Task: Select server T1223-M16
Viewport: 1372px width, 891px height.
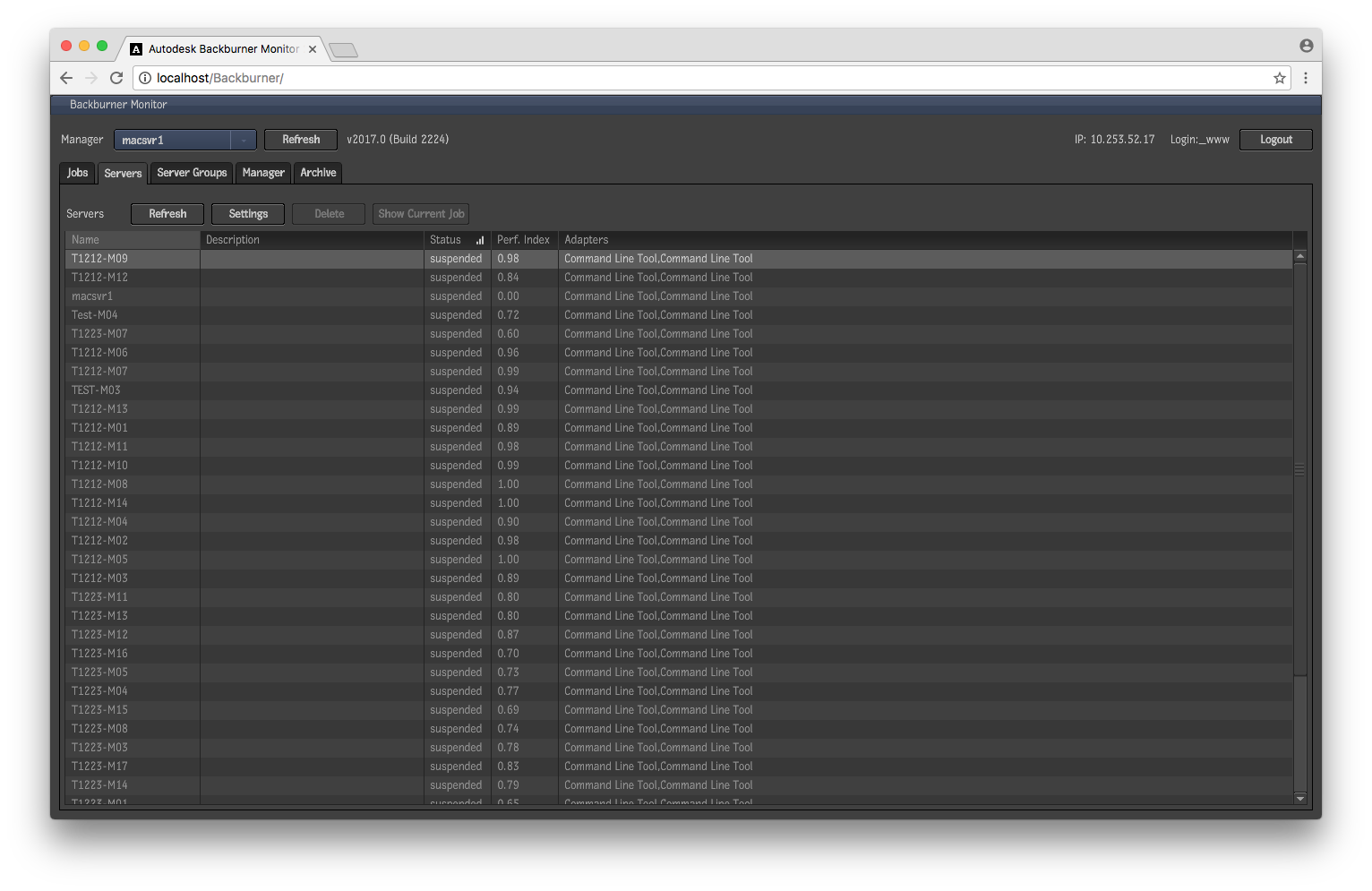Action: (679, 654)
